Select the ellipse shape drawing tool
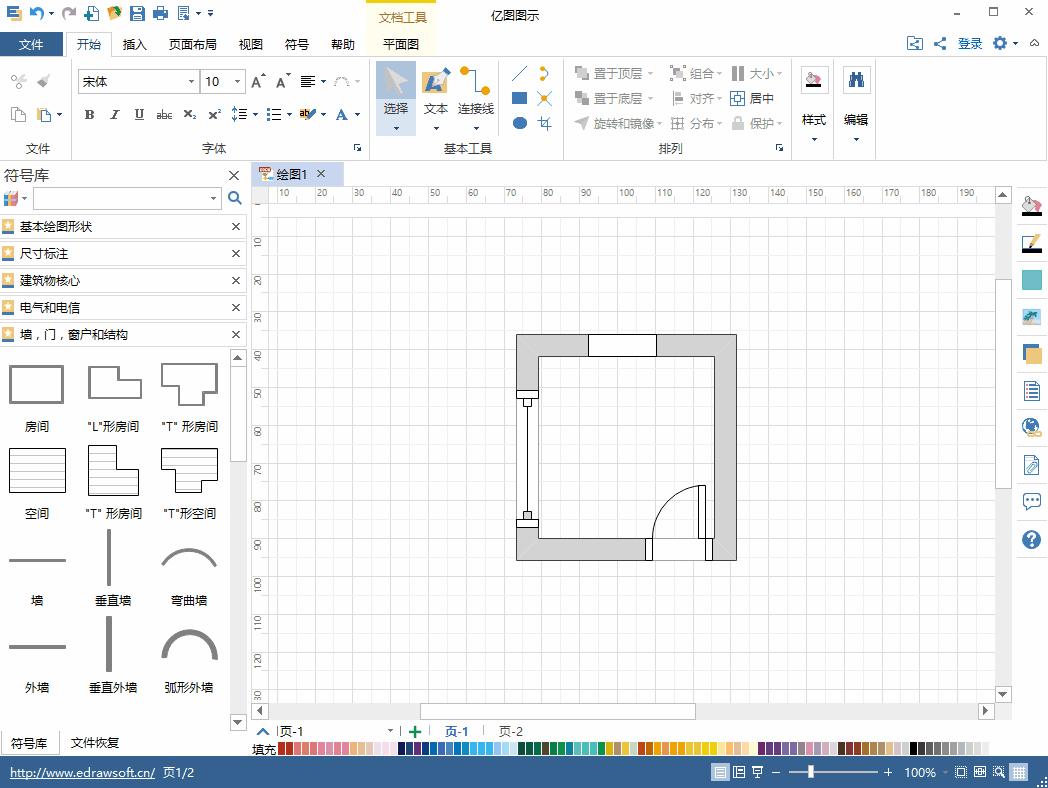This screenshot has height=788, width=1048. click(519, 123)
